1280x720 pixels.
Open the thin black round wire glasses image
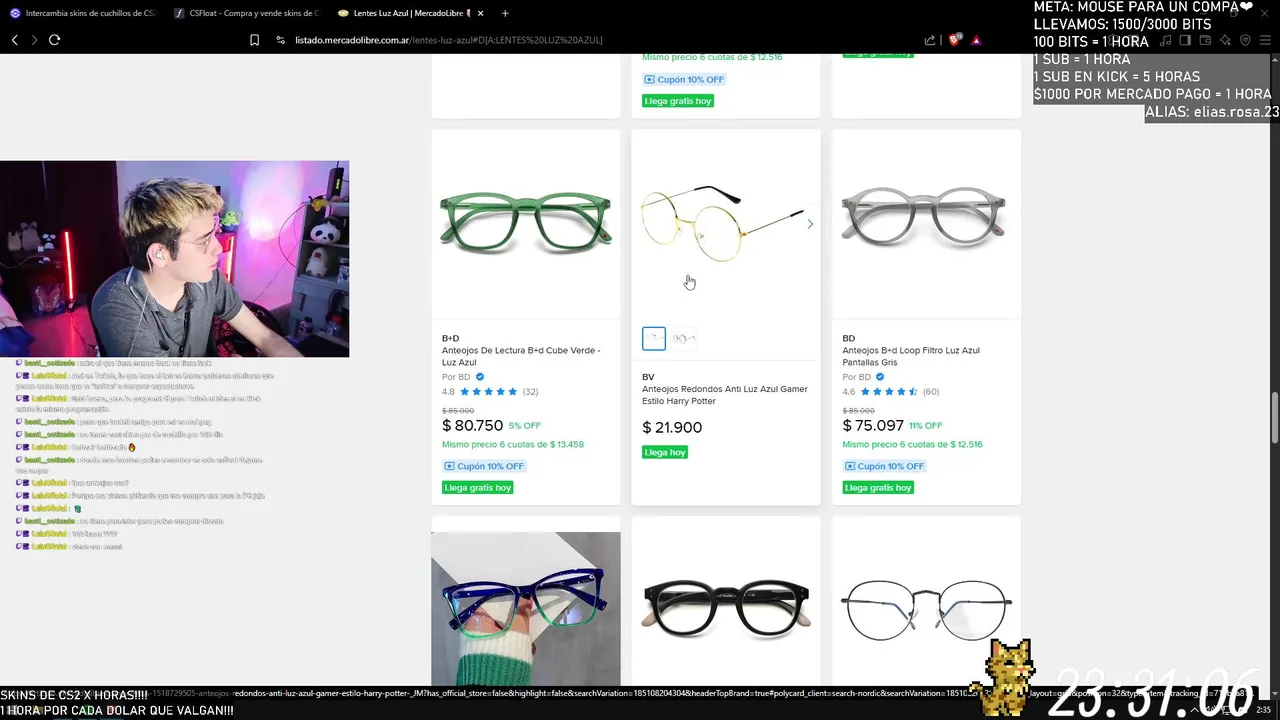[926, 608]
